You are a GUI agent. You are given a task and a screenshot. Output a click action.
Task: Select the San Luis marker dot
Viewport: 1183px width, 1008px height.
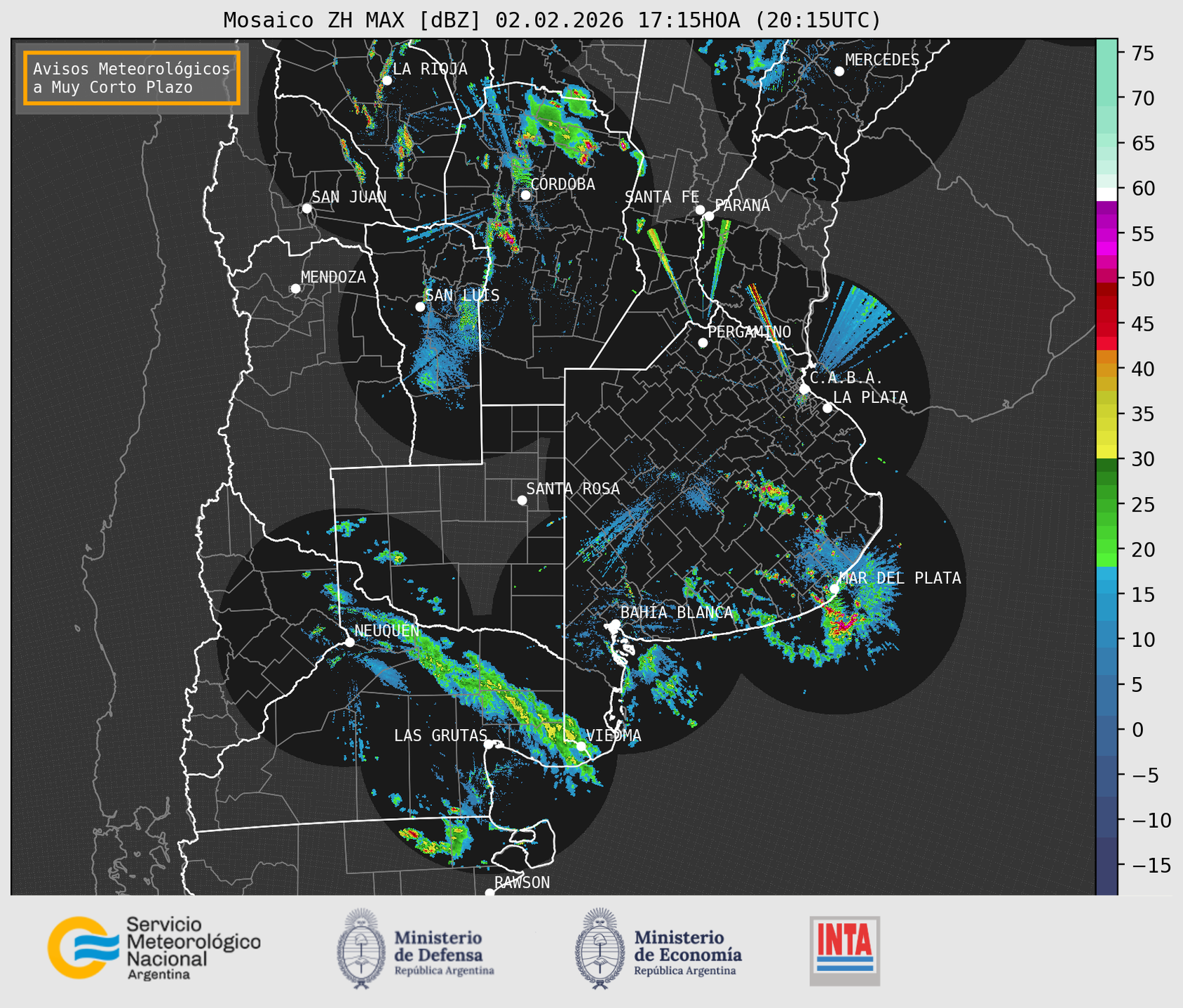click(x=420, y=307)
